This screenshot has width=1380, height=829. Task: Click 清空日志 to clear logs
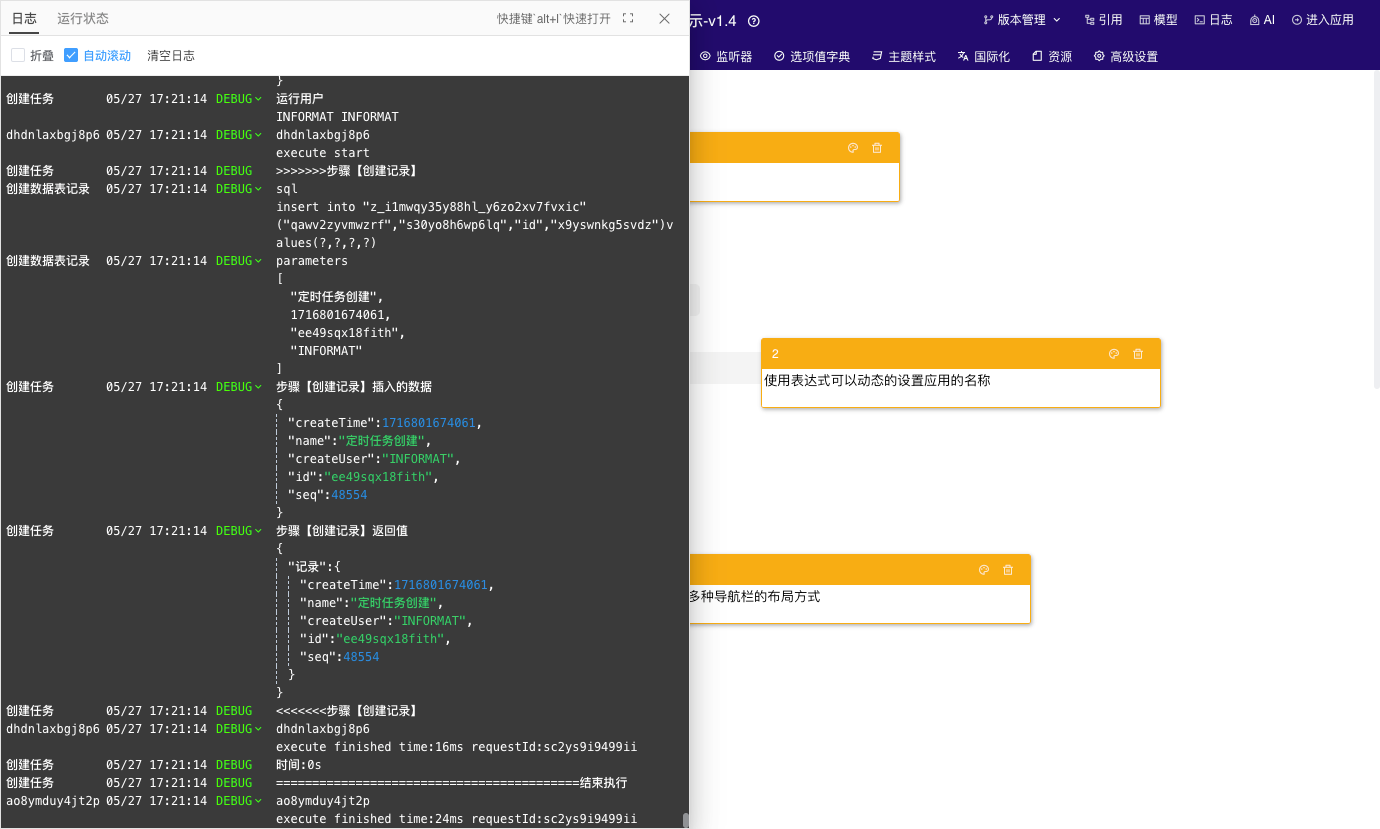pos(171,56)
